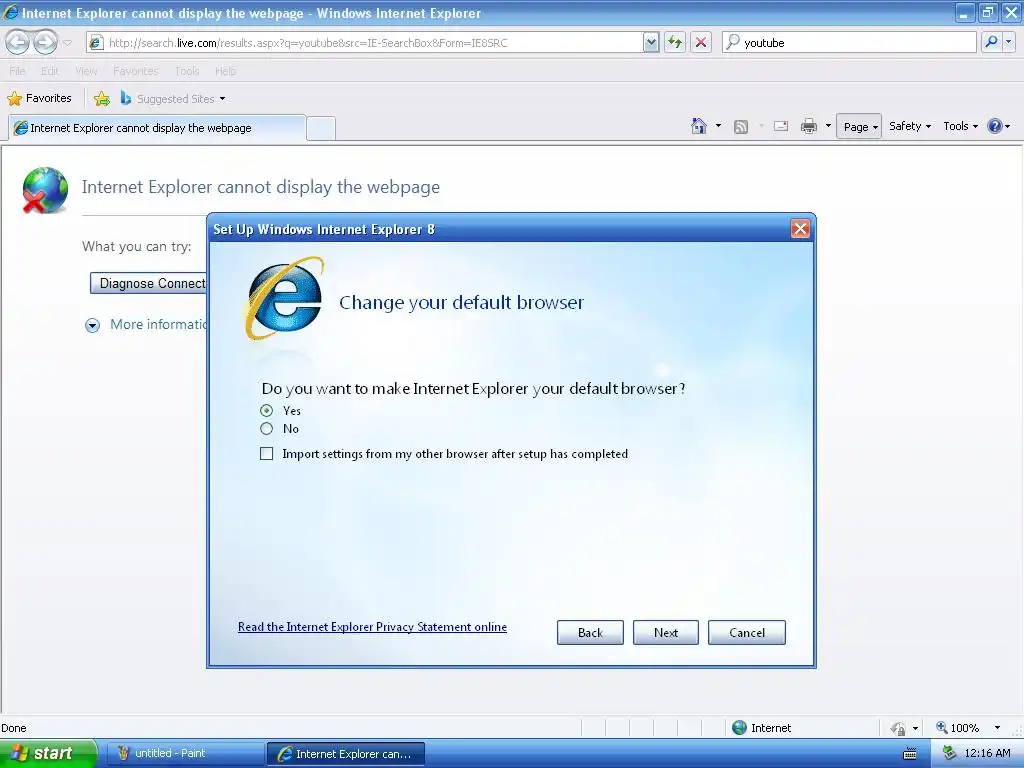Switch to untitled - Paint taskbar item
Image resolution: width=1024 pixels, height=768 pixels.
(x=185, y=754)
